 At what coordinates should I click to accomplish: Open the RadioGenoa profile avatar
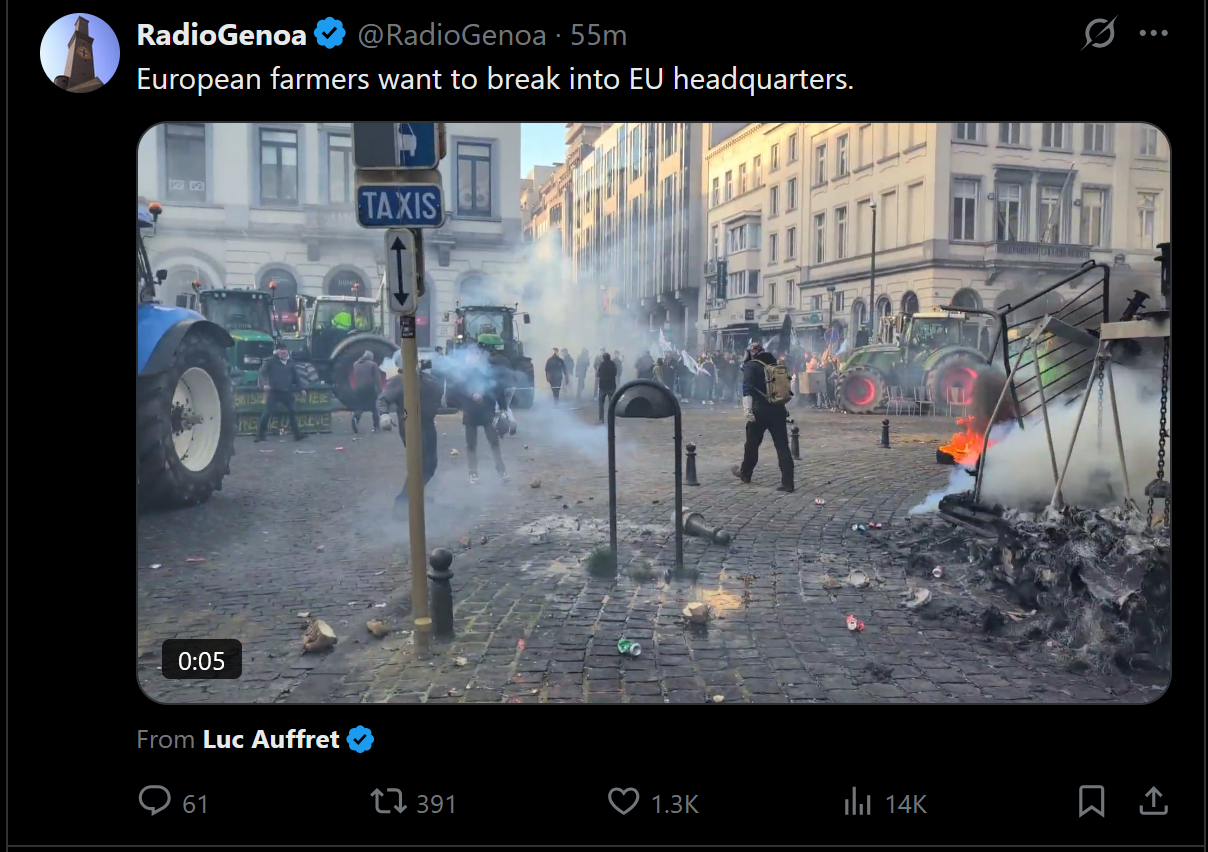(x=80, y=53)
